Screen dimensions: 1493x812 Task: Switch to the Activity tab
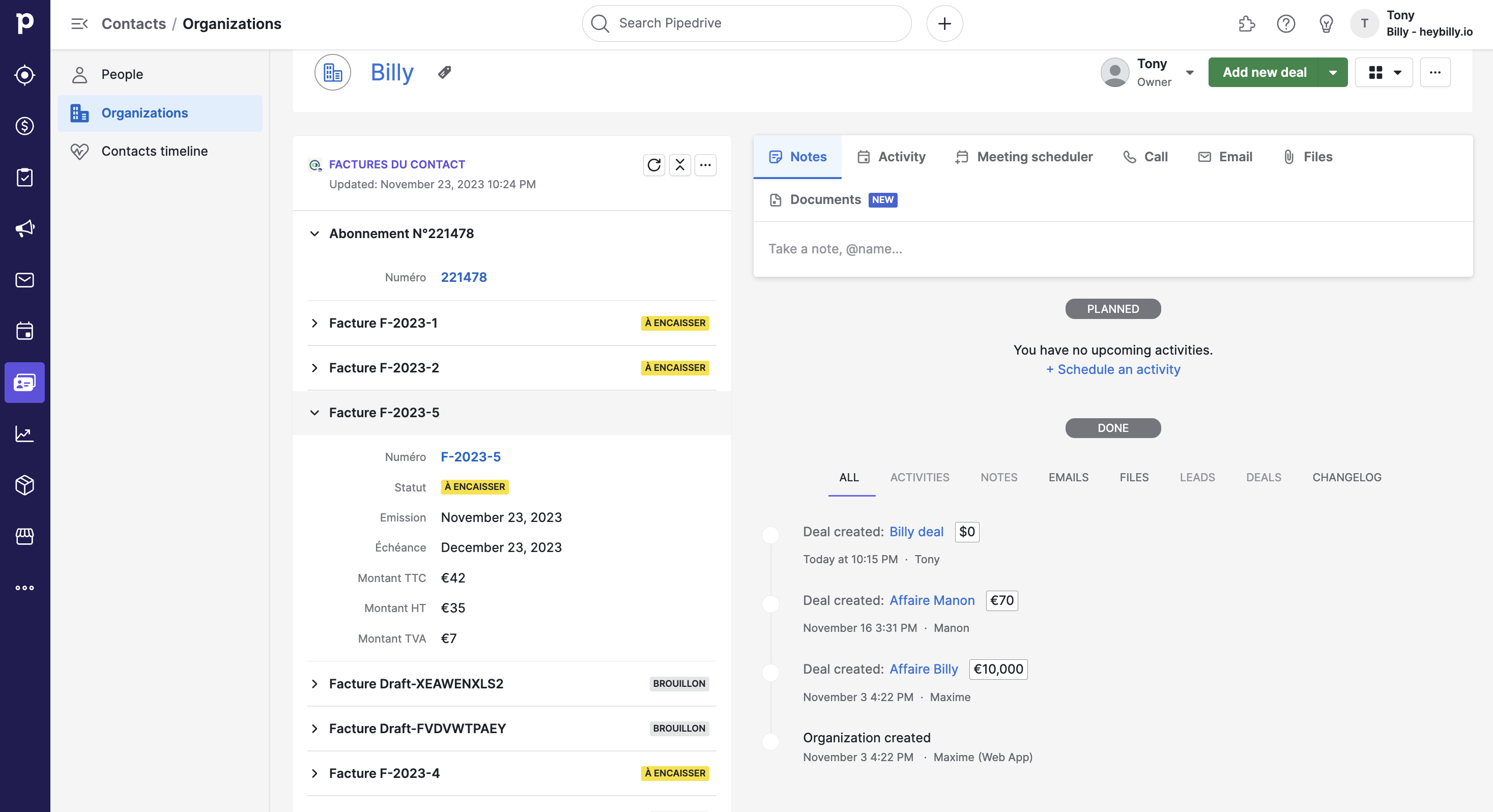click(892, 157)
